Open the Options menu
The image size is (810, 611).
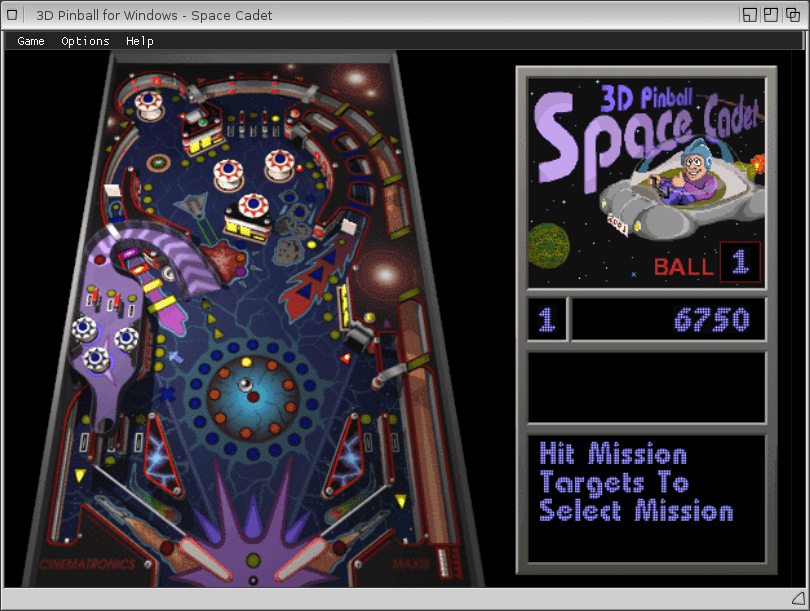click(x=85, y=41)
